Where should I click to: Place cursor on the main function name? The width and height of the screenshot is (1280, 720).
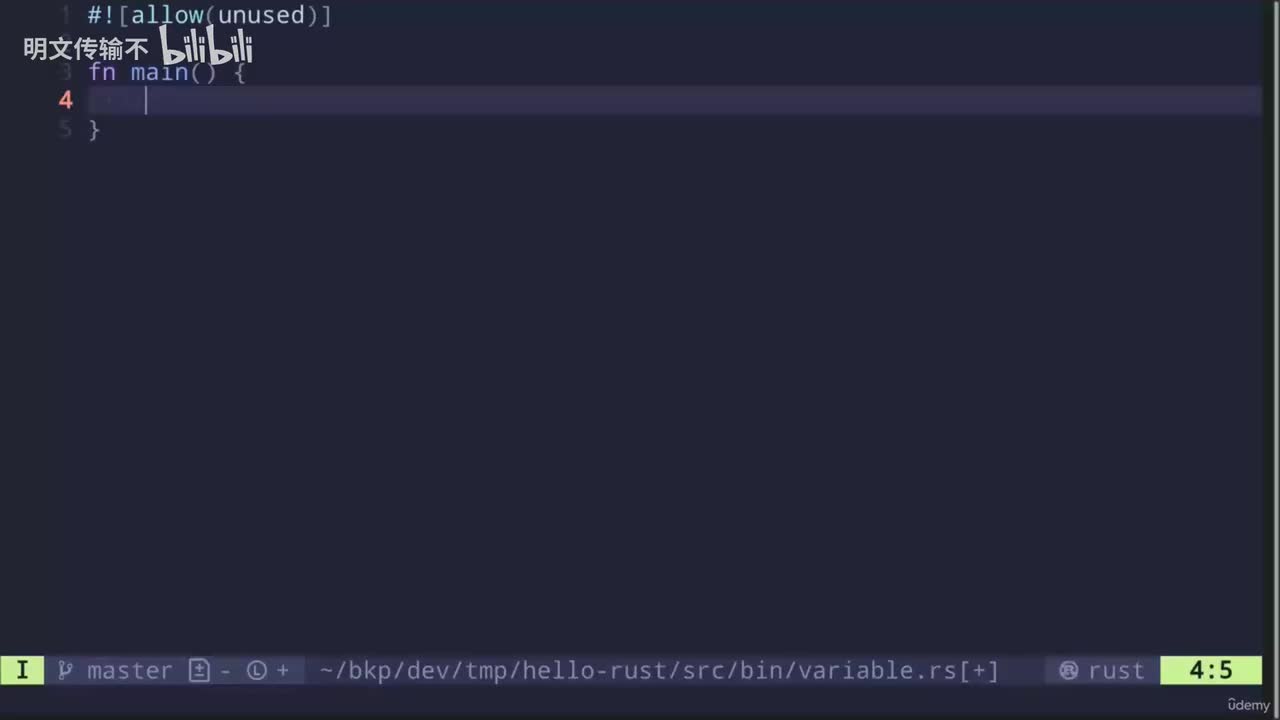pos(159,72)
